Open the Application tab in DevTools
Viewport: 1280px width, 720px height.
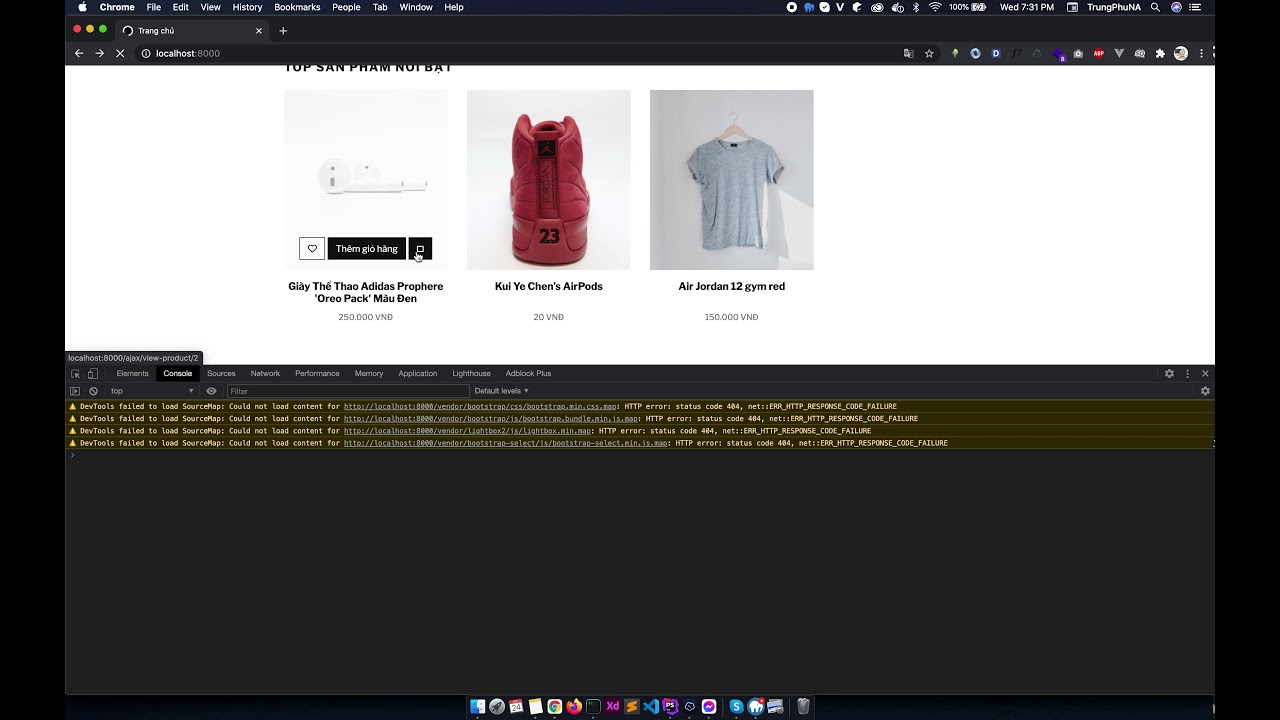click(418, 373)
